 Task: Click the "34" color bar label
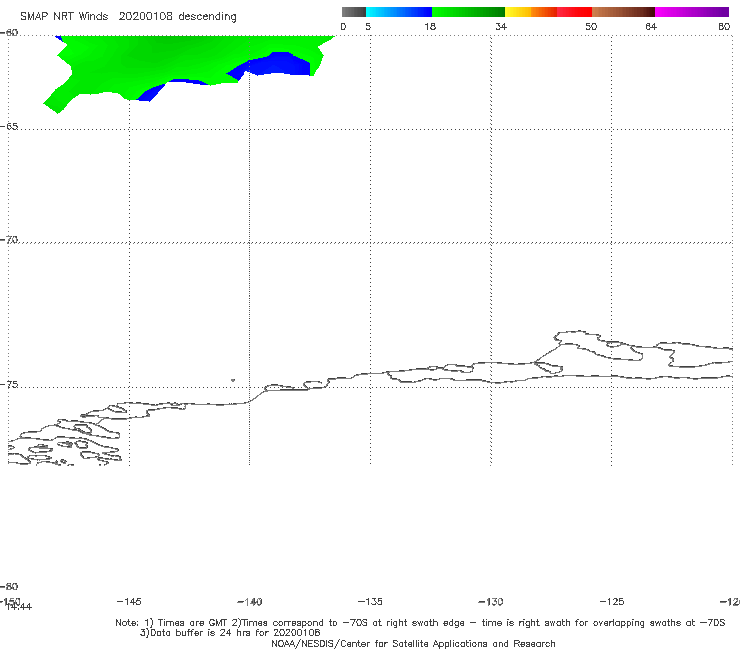click(501, 26)
